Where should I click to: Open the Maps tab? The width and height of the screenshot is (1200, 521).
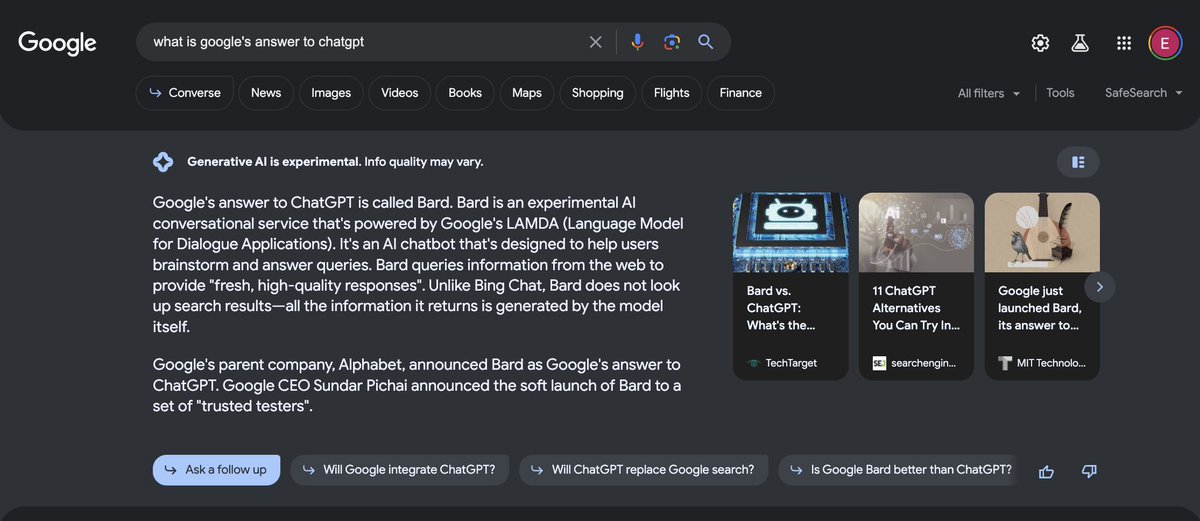click(x=527, y=93)
